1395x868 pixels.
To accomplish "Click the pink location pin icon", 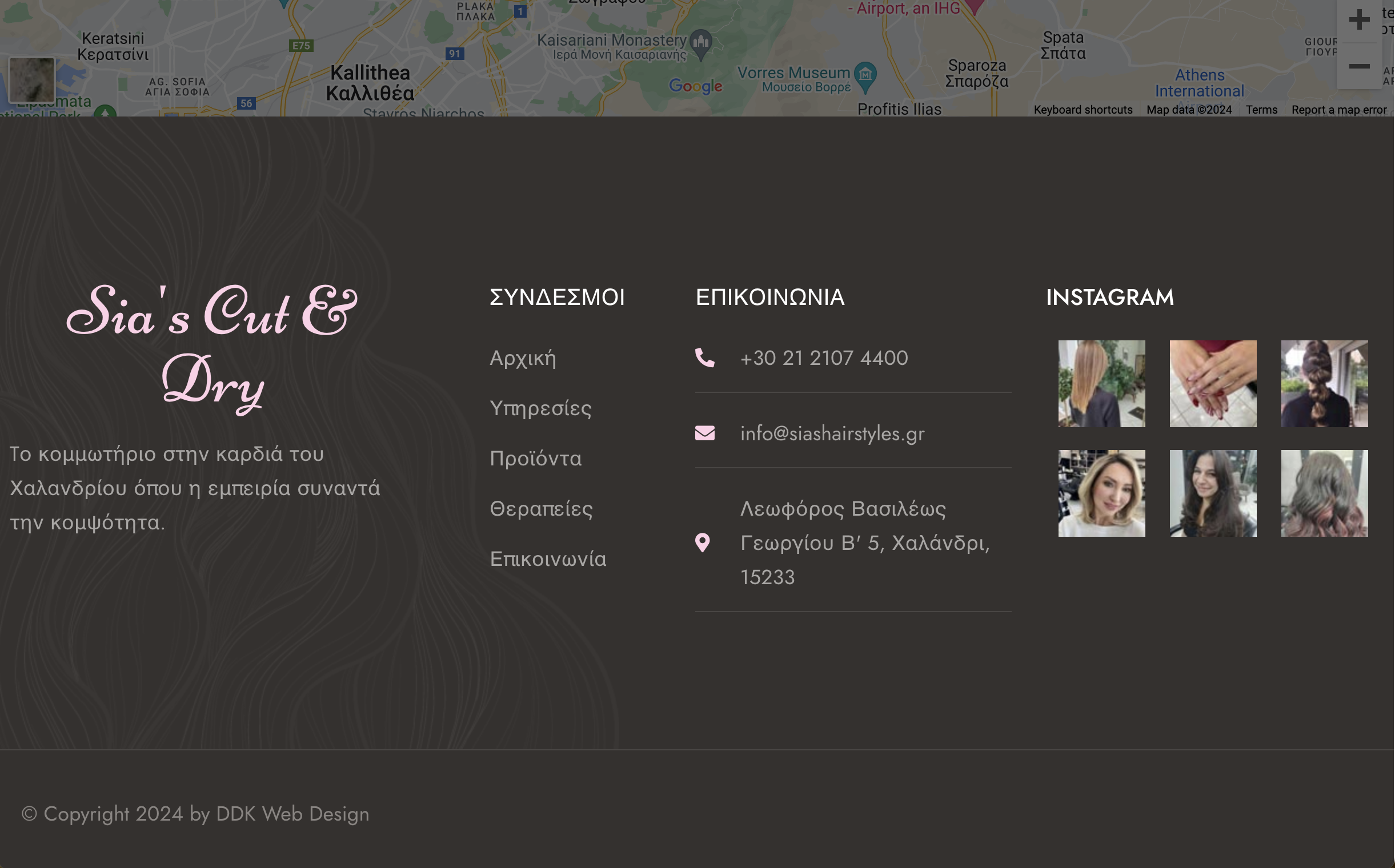I will (703, 542).
